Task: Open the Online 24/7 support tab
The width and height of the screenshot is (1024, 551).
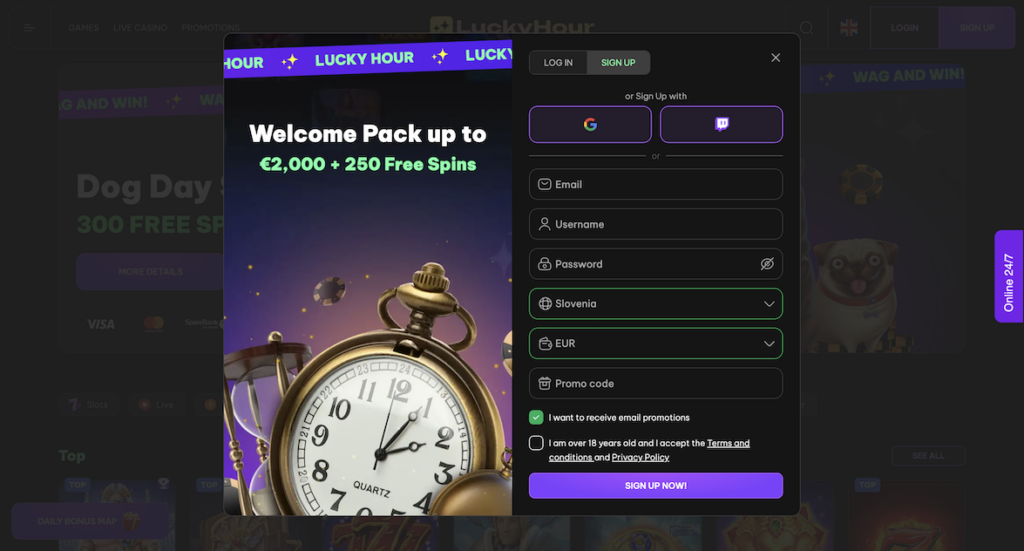Action: point(1009,276)
